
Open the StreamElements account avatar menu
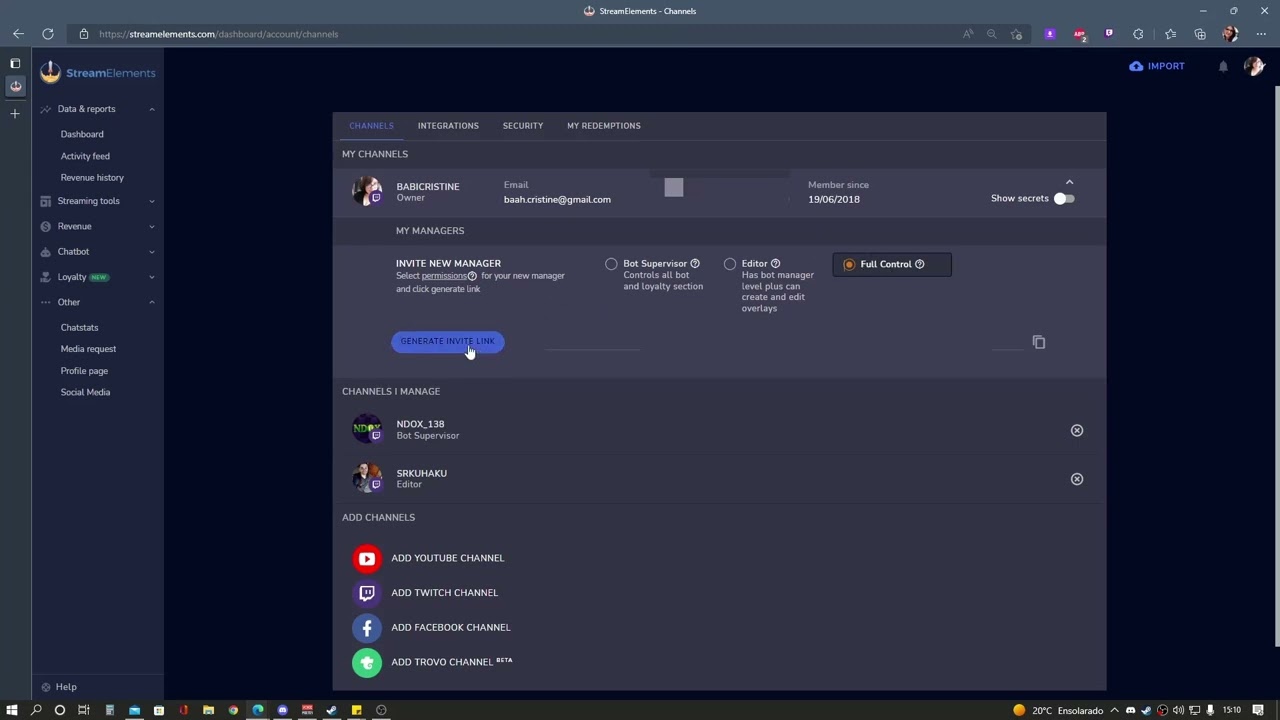click(1254, 66)
